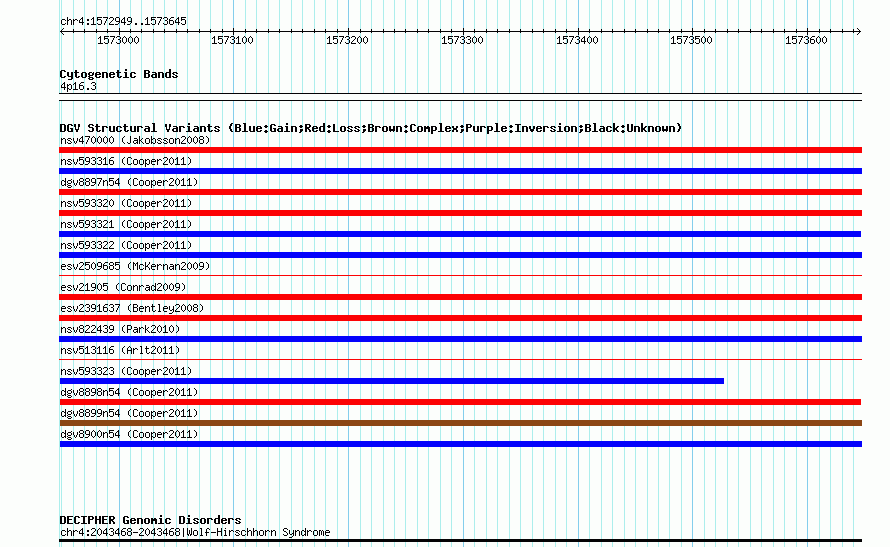Click the esv2391637 (Bentley2008) red bar

click(460, 318)
